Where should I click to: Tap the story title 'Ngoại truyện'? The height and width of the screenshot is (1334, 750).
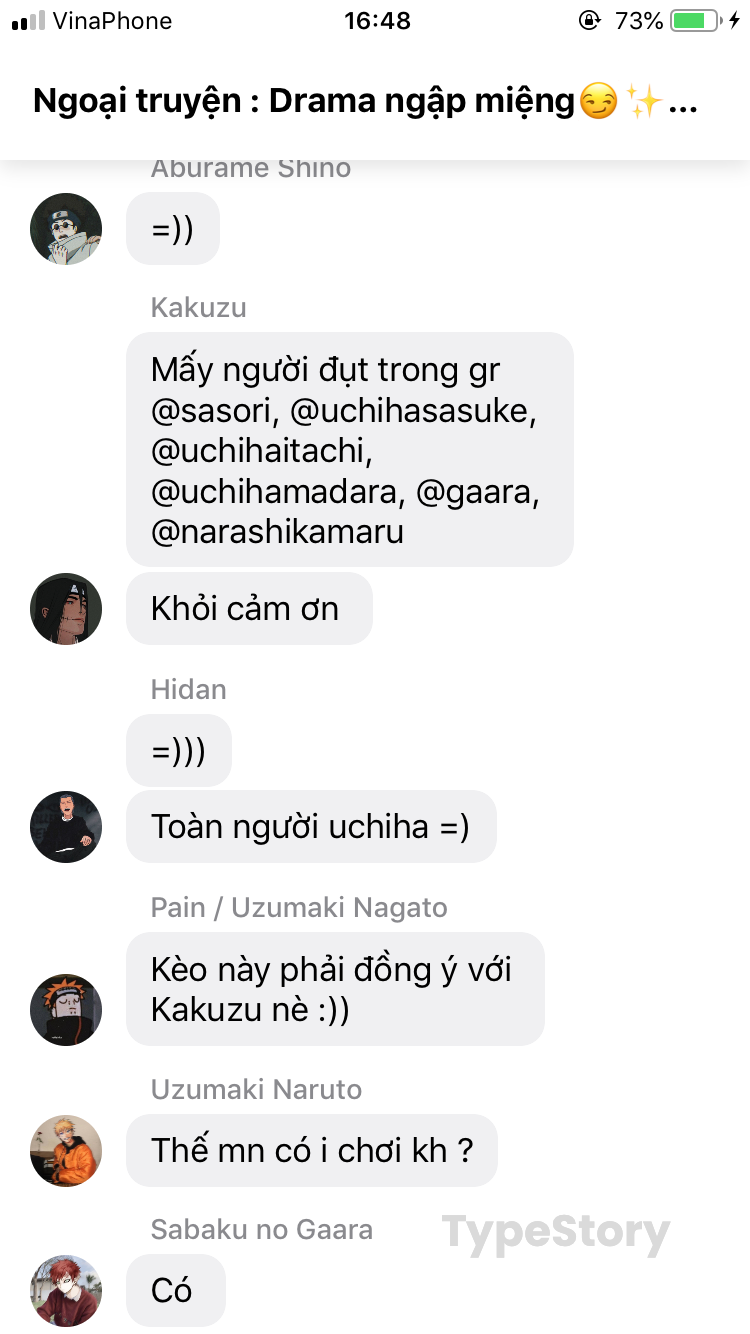137,102
